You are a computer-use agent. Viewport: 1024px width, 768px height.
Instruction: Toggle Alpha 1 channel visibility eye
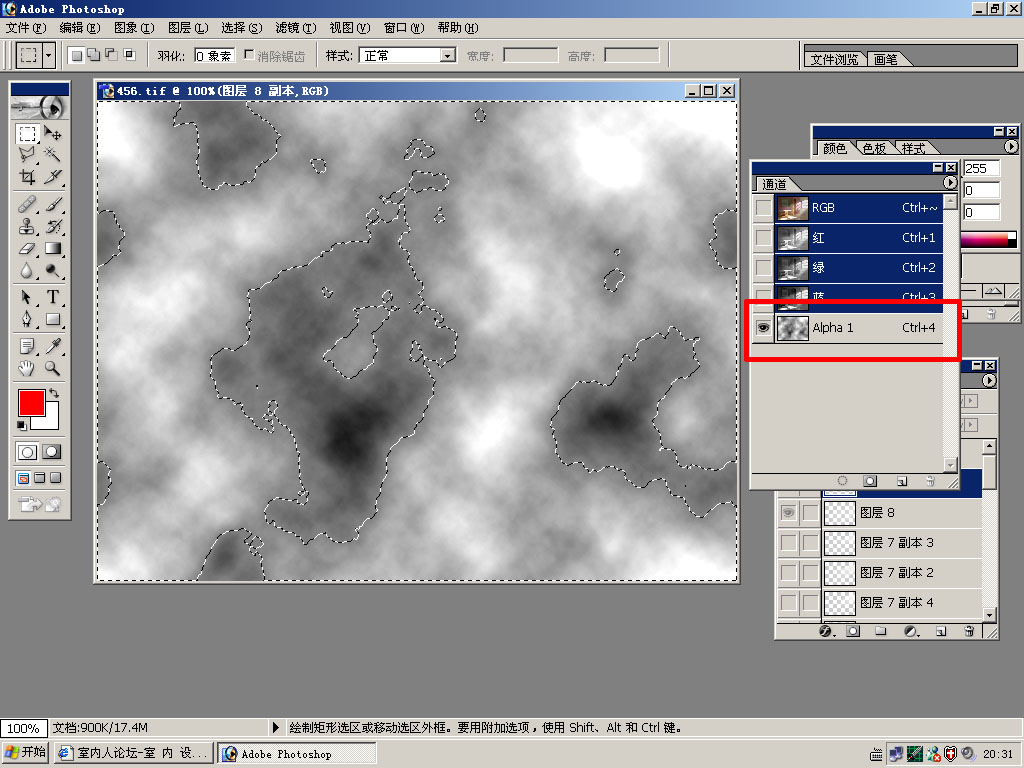[x=763, y=327]
